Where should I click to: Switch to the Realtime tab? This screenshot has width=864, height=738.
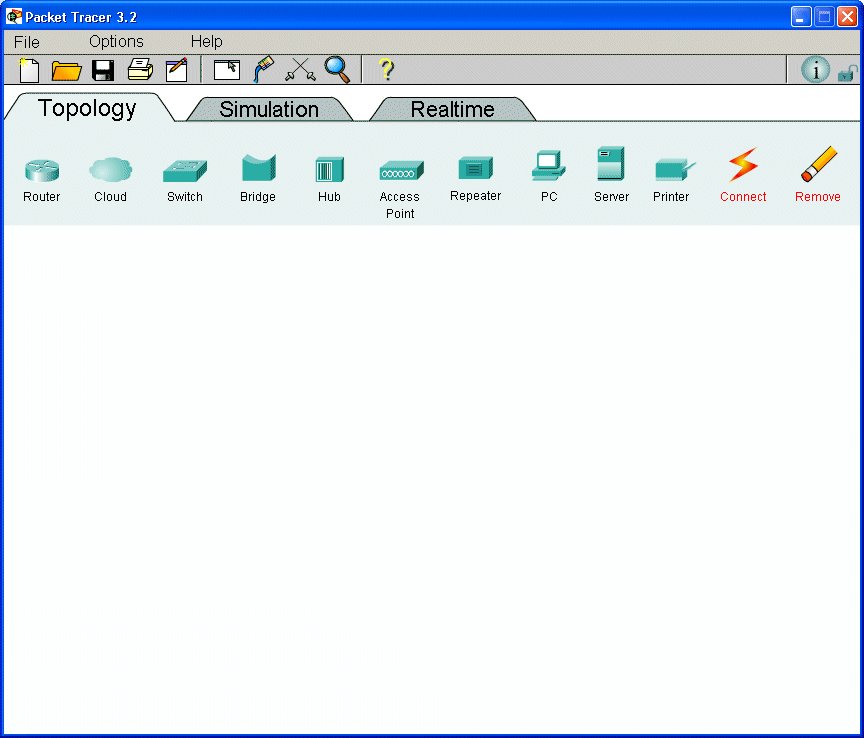tap(452, 109)
